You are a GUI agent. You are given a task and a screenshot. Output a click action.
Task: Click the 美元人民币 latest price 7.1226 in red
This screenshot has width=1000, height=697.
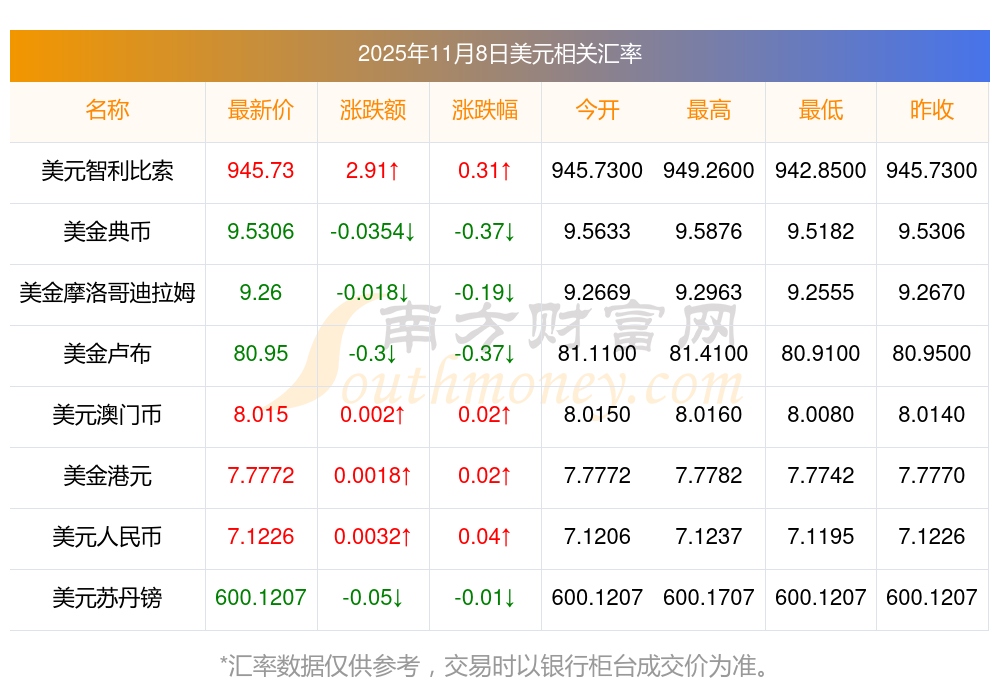(261, 537)
